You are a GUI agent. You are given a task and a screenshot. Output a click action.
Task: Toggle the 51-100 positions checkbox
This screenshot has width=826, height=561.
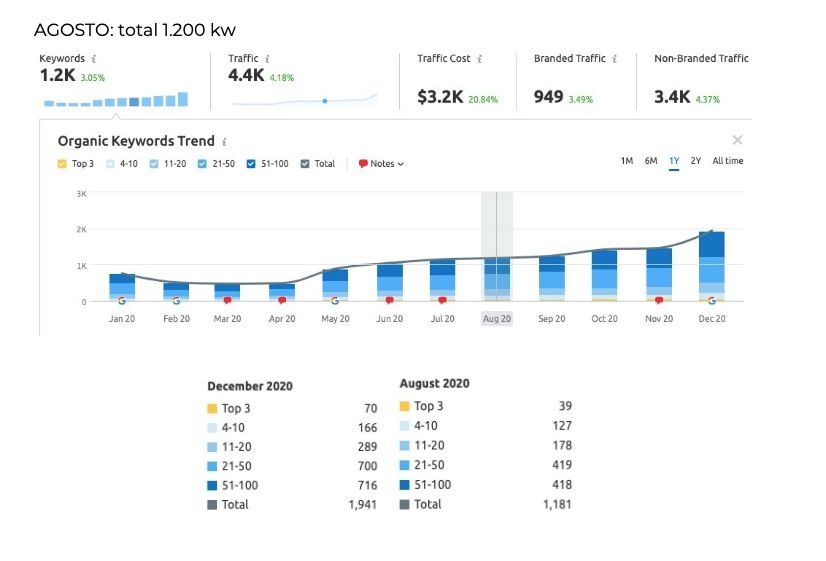[x=251, y=164]
